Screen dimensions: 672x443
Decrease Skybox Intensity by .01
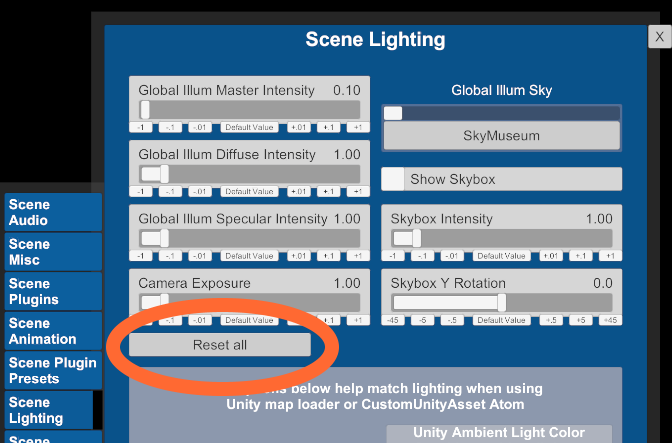coord(452,256)
